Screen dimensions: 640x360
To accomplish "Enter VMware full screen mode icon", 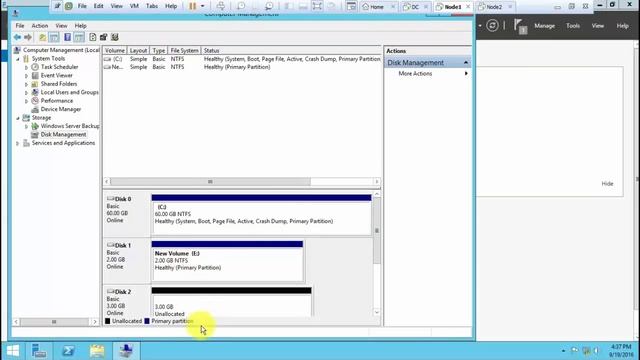I will 317,6.
